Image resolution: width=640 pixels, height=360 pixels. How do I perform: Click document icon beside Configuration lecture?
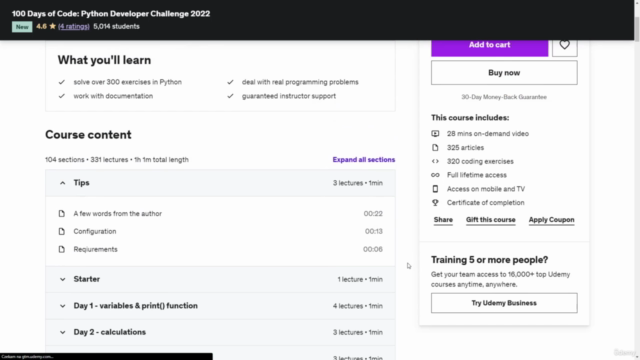(x=62, y=231)
